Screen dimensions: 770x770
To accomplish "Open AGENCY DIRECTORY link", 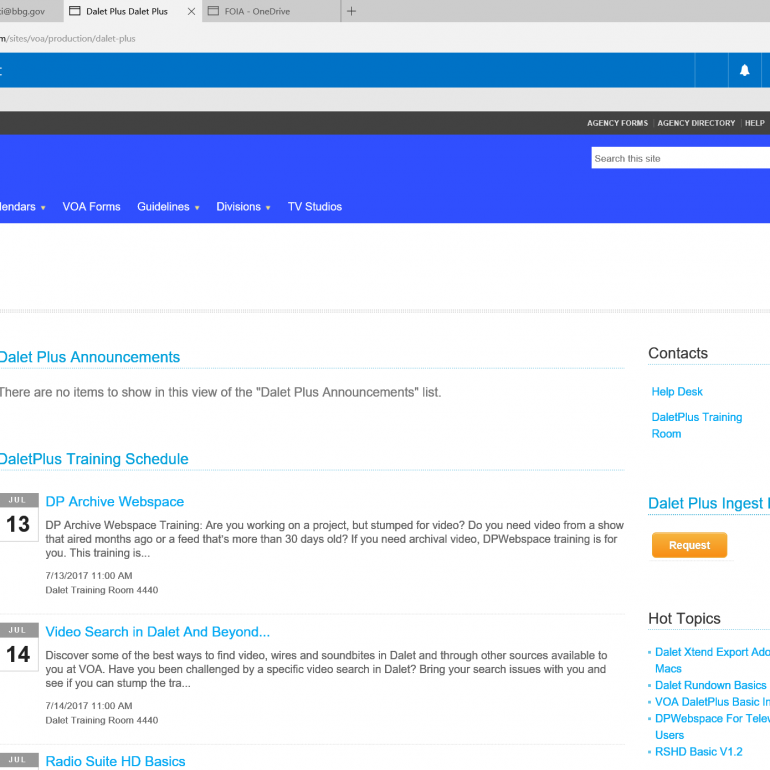I will [696, 123].
